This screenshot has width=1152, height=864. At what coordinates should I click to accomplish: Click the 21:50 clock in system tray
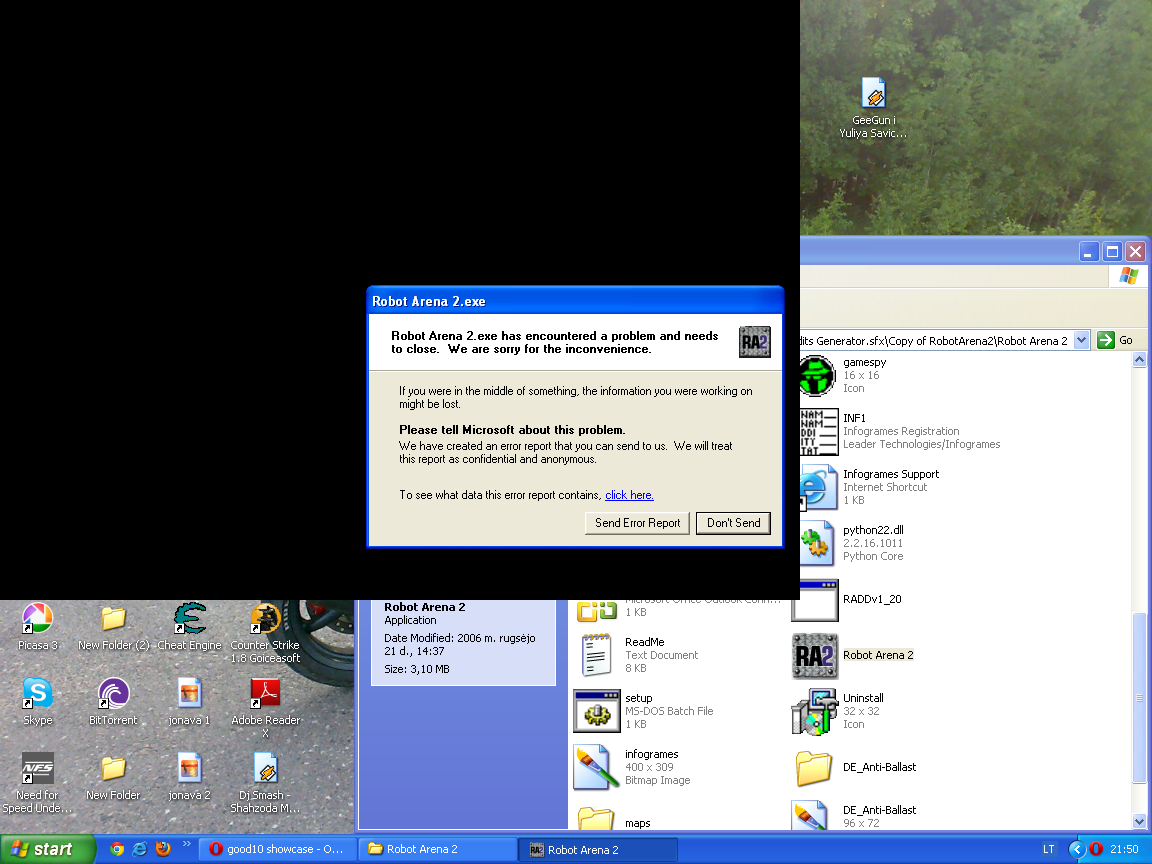point(1124,849)
